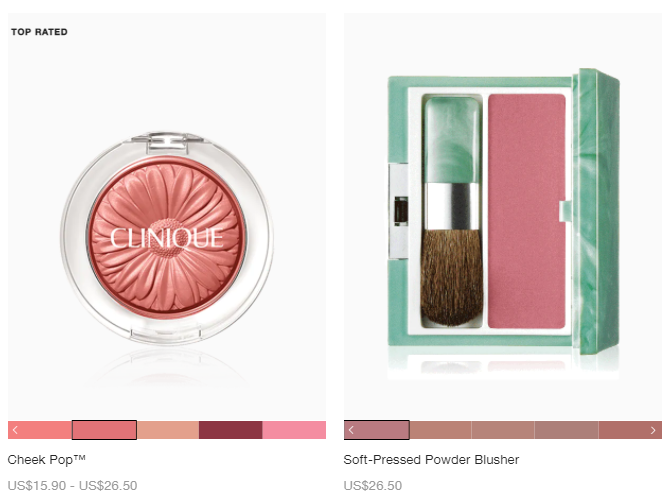Choose the peach nude Cheek Pop shade

(x=168, y=430)
